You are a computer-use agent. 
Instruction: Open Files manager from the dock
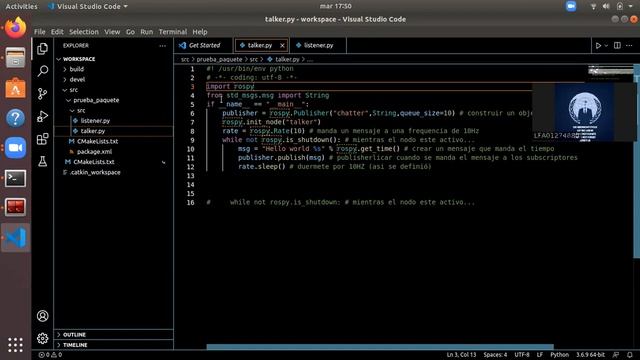[x=16, y=58]
